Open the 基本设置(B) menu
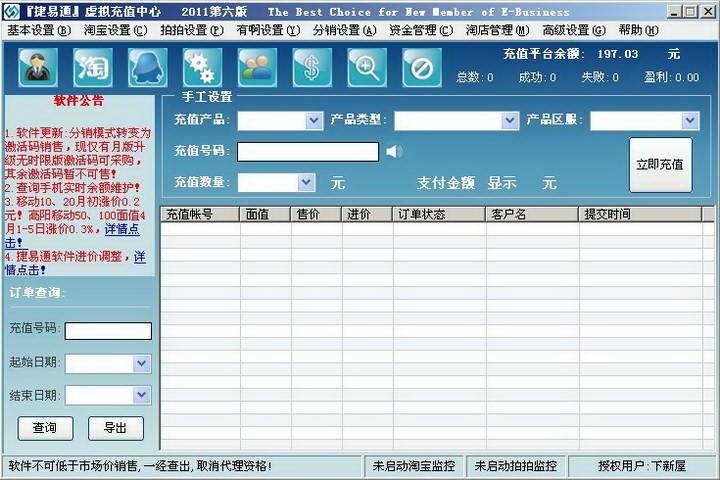720x480 pixels. (39, 30)
